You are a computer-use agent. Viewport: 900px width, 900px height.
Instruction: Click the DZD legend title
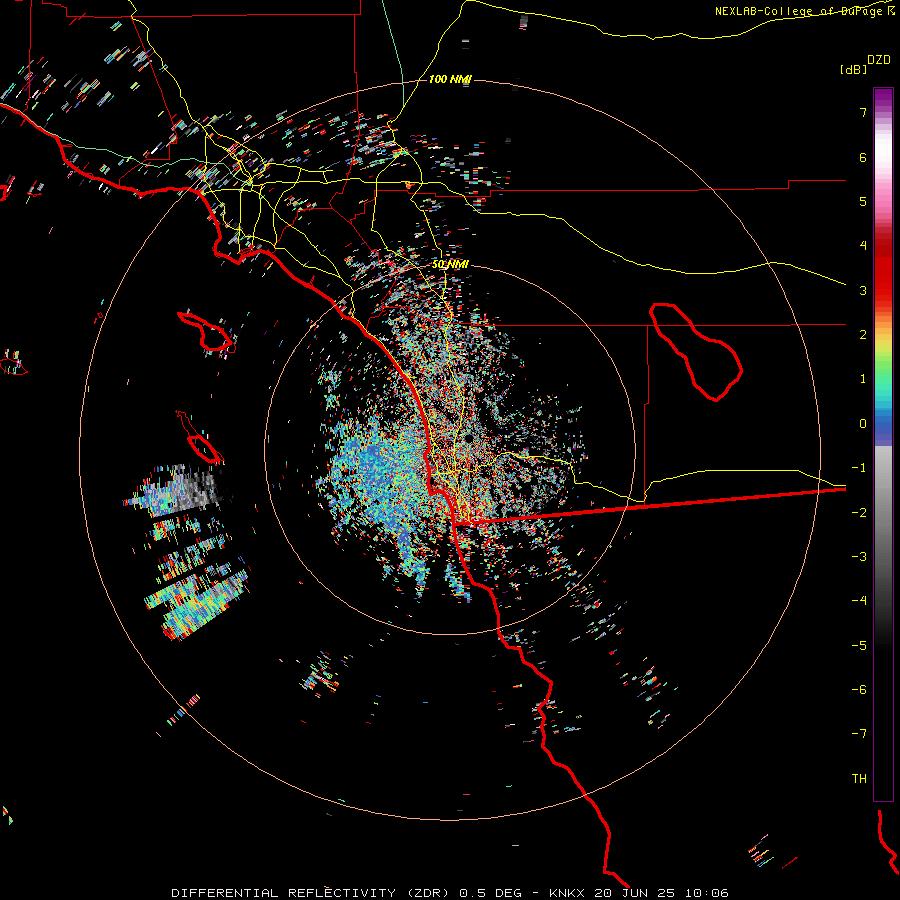pos(879,60)
